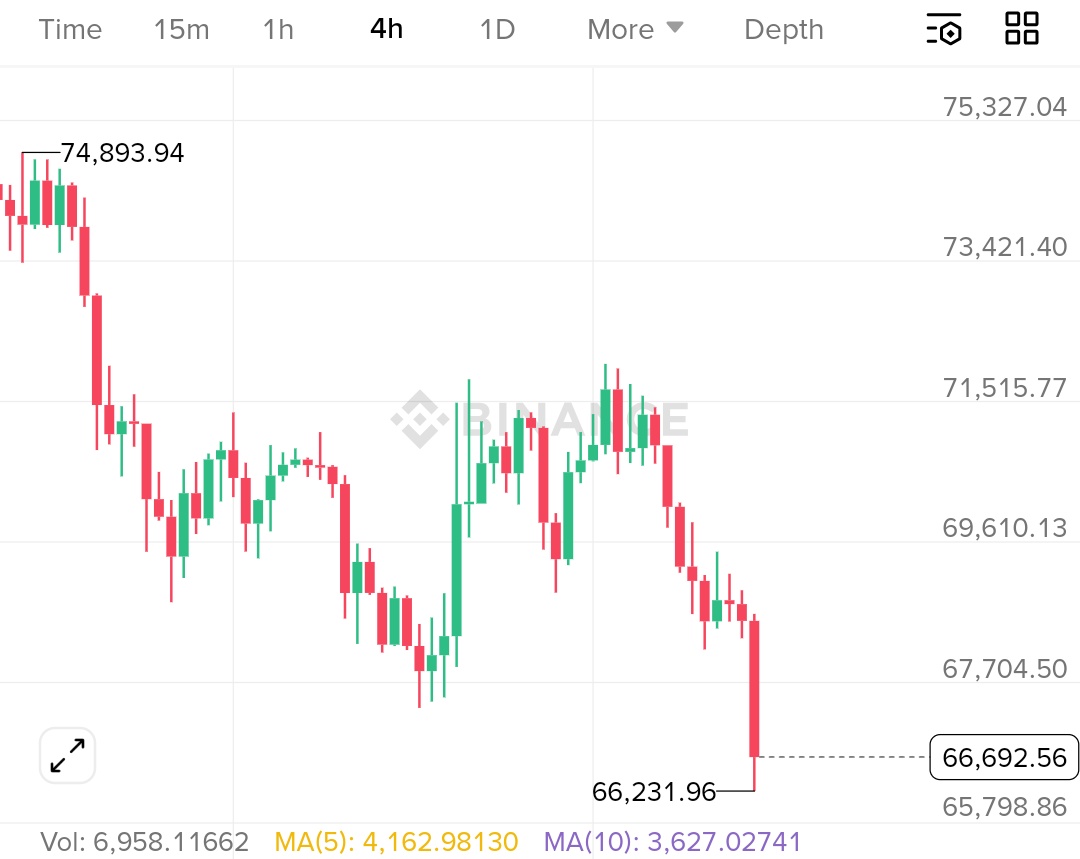
Task: Click the 66,231.96 low price marker
Action: coord(654,792)
